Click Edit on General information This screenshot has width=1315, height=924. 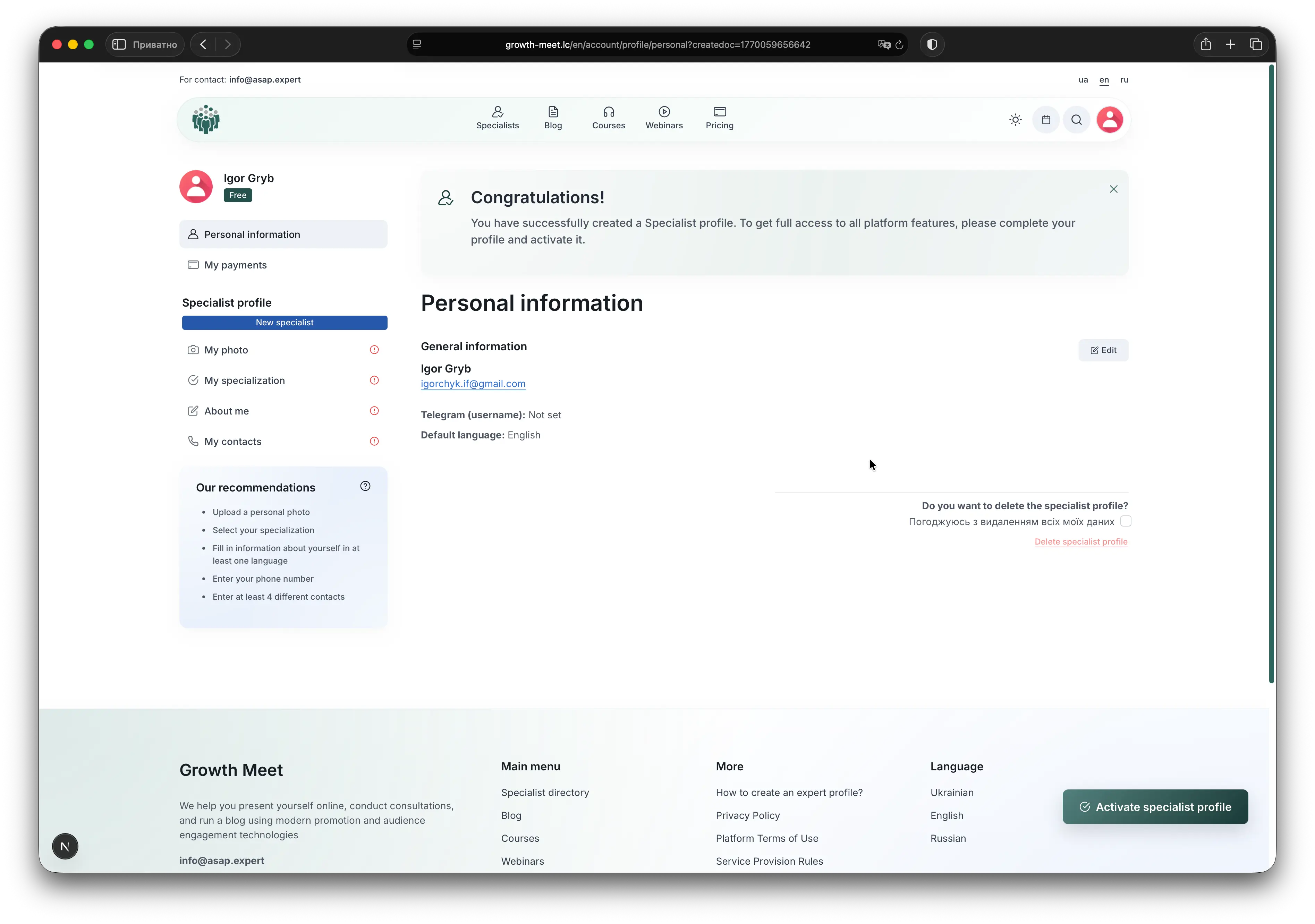[x=1103, y=350]
